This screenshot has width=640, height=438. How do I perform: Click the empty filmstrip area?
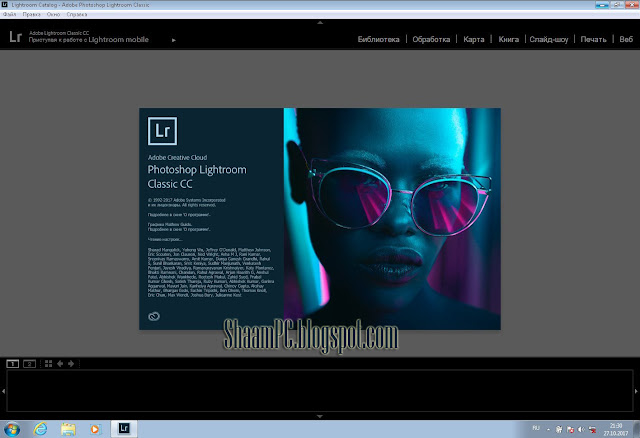pyautogui.click(x=320, y=391)
